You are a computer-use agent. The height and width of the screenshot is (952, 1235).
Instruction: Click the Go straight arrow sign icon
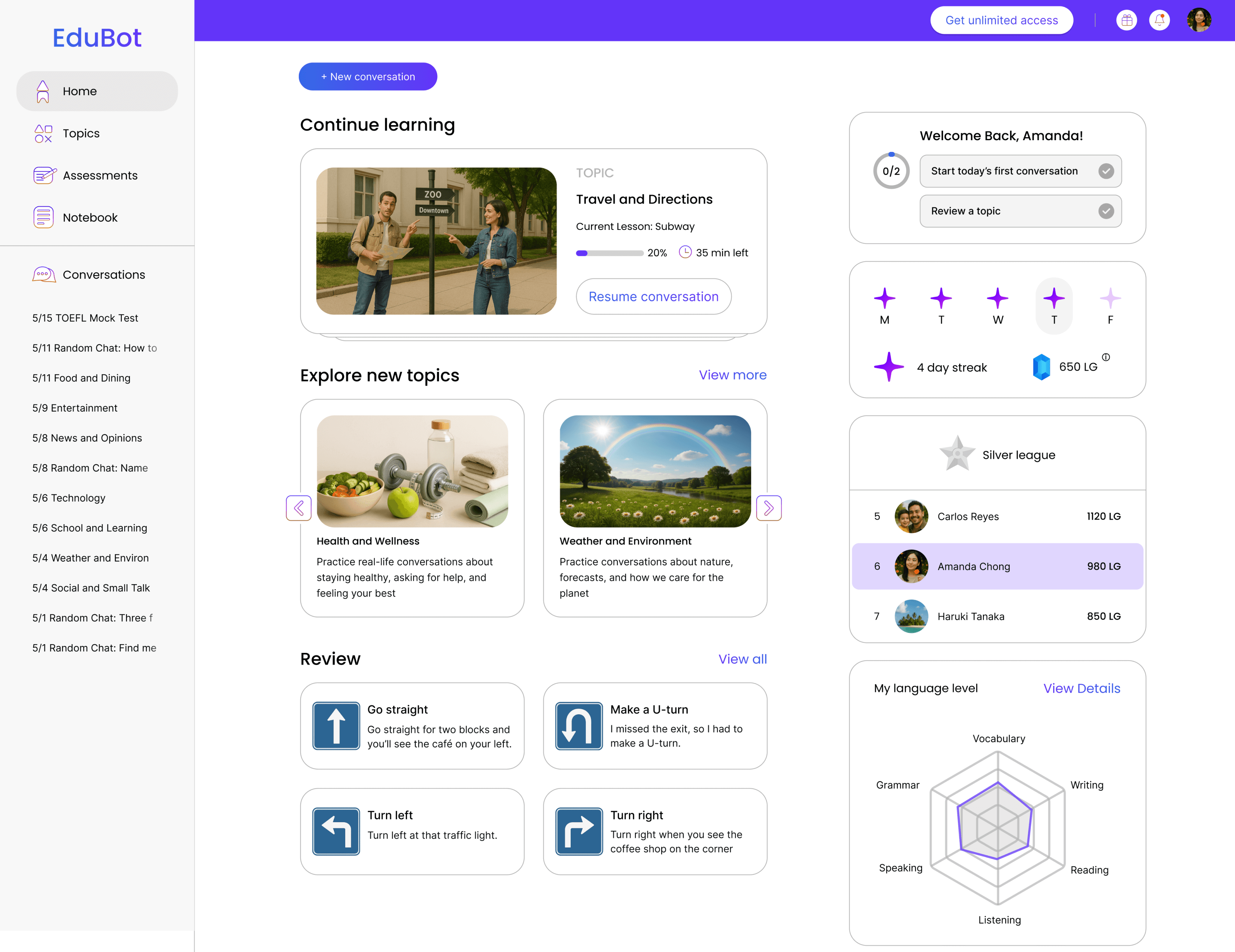pyautogui.click(x=336, y=726)
